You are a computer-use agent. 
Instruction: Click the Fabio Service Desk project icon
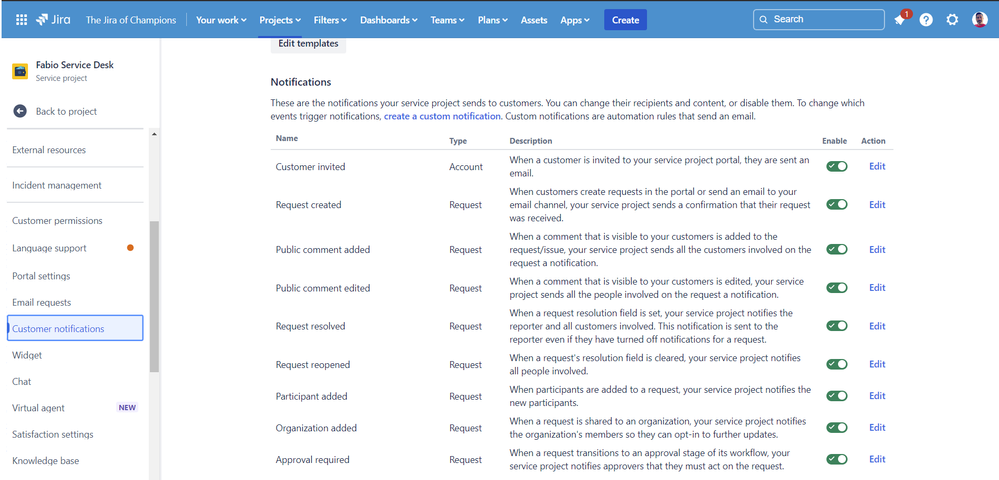tap(20, 71)
